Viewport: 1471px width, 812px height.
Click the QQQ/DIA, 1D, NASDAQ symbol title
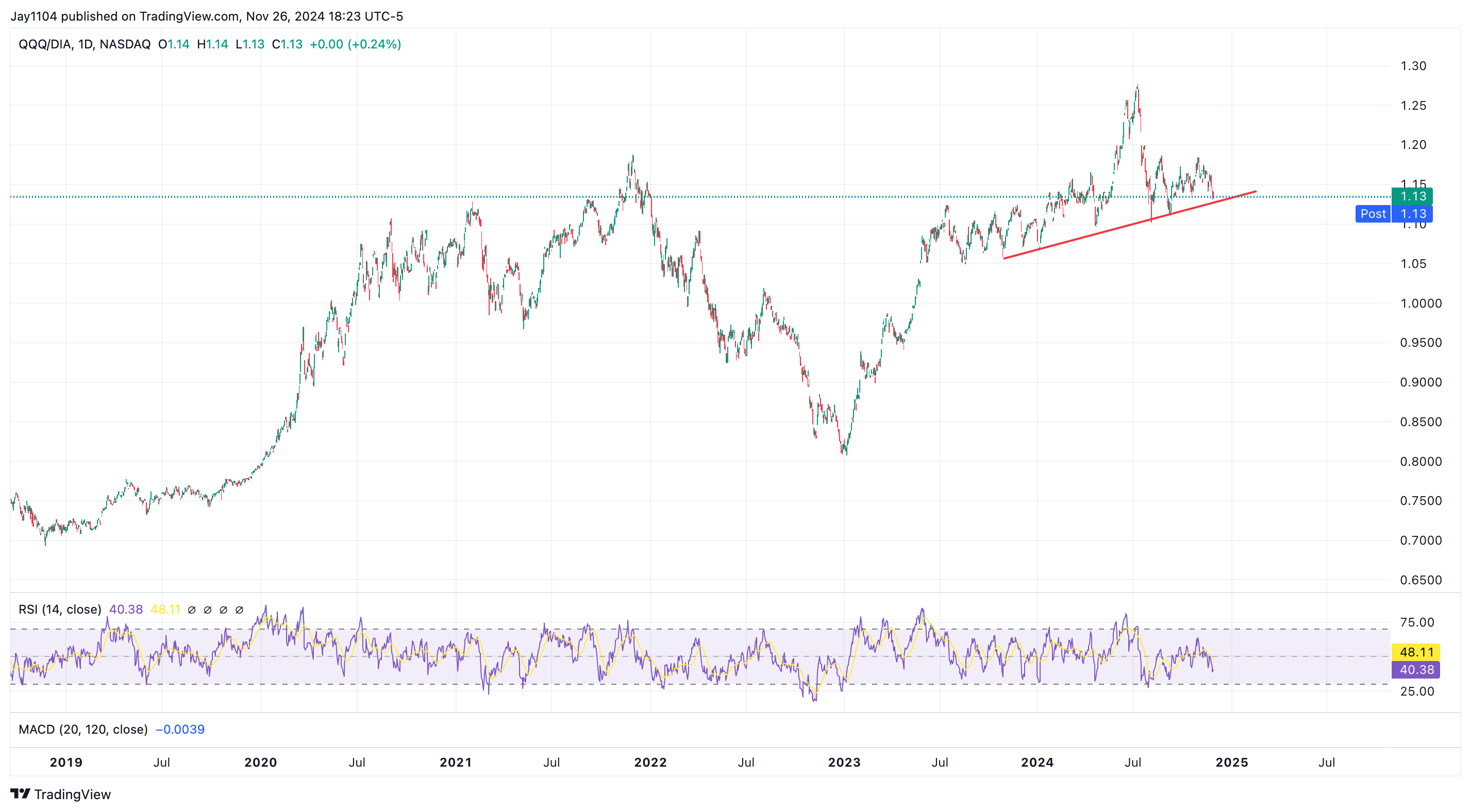click(85, 44)
